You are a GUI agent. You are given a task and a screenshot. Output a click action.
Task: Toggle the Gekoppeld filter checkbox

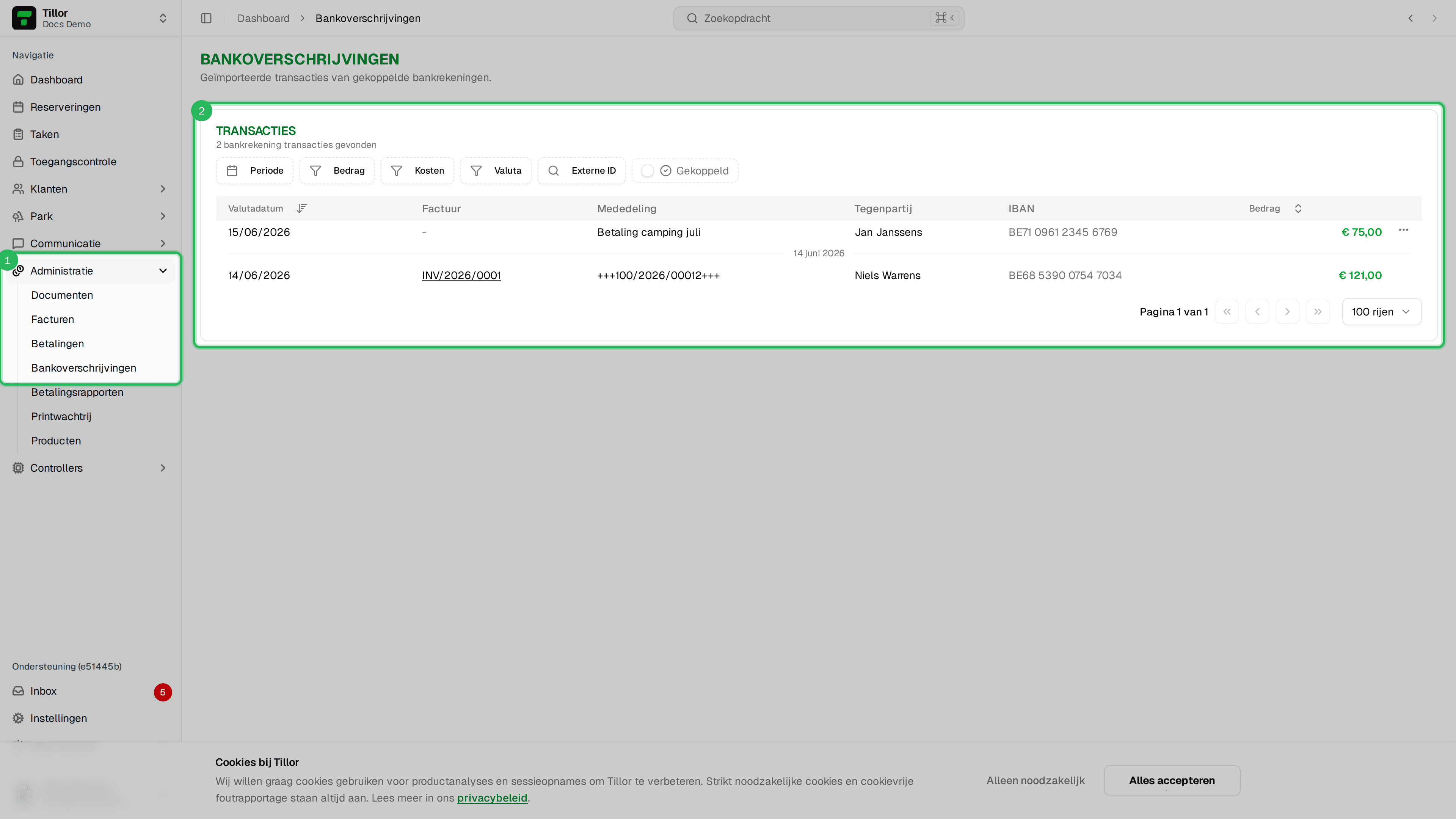(648, 171)
